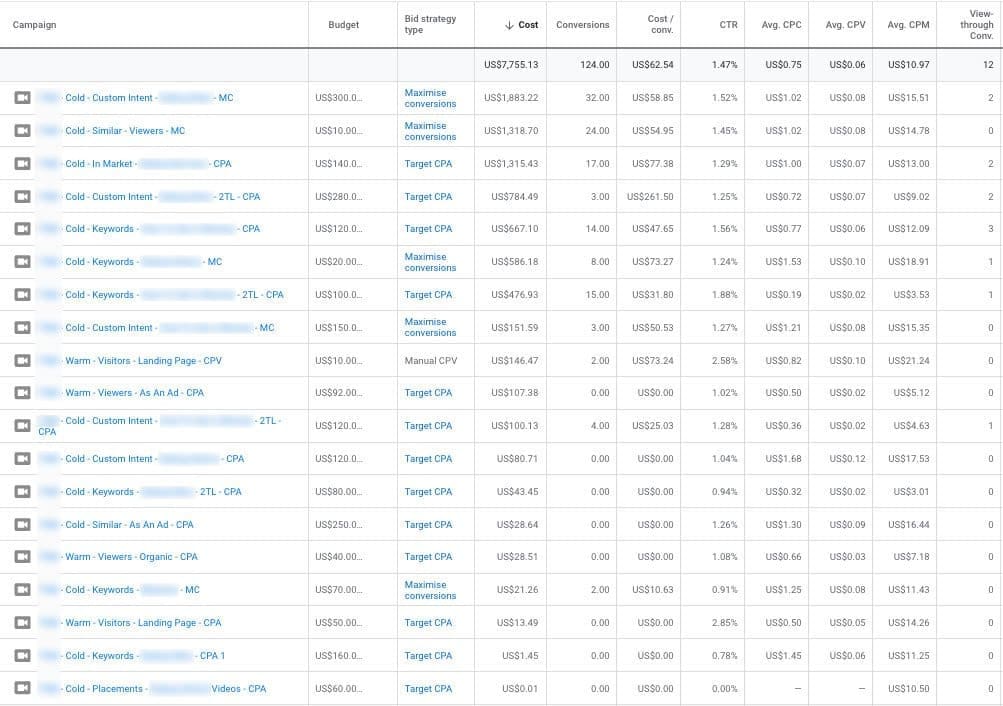Open the Warm - Visitors - Landing Page - CPA campaign
The width and height of the screenshot is (1003, 706).
coord(146,622)
